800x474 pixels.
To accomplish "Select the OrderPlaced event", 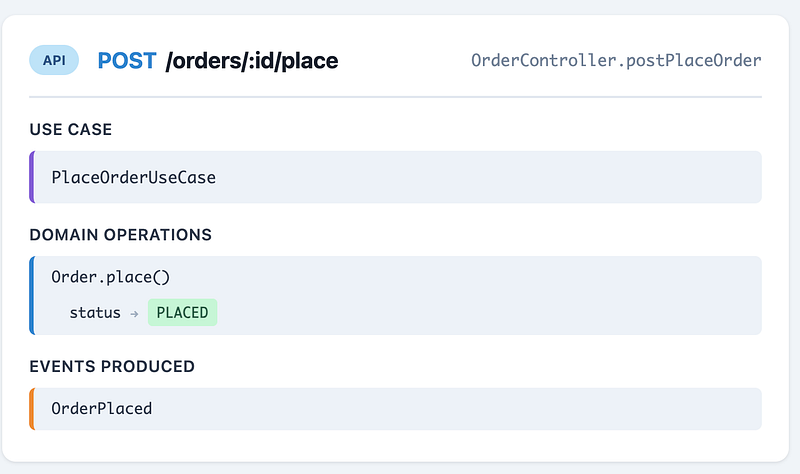I will [x=102, y=409].
